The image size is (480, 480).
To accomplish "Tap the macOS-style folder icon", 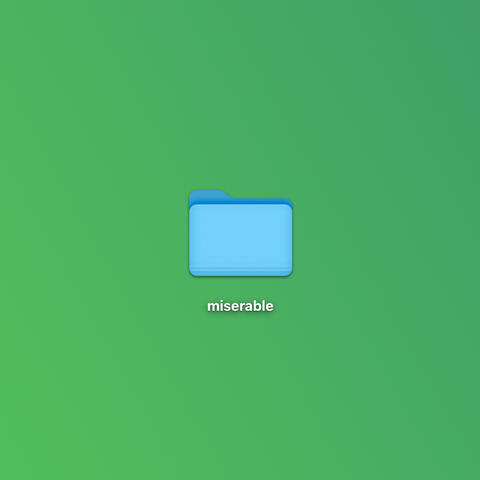I will (x=241, y=233).
